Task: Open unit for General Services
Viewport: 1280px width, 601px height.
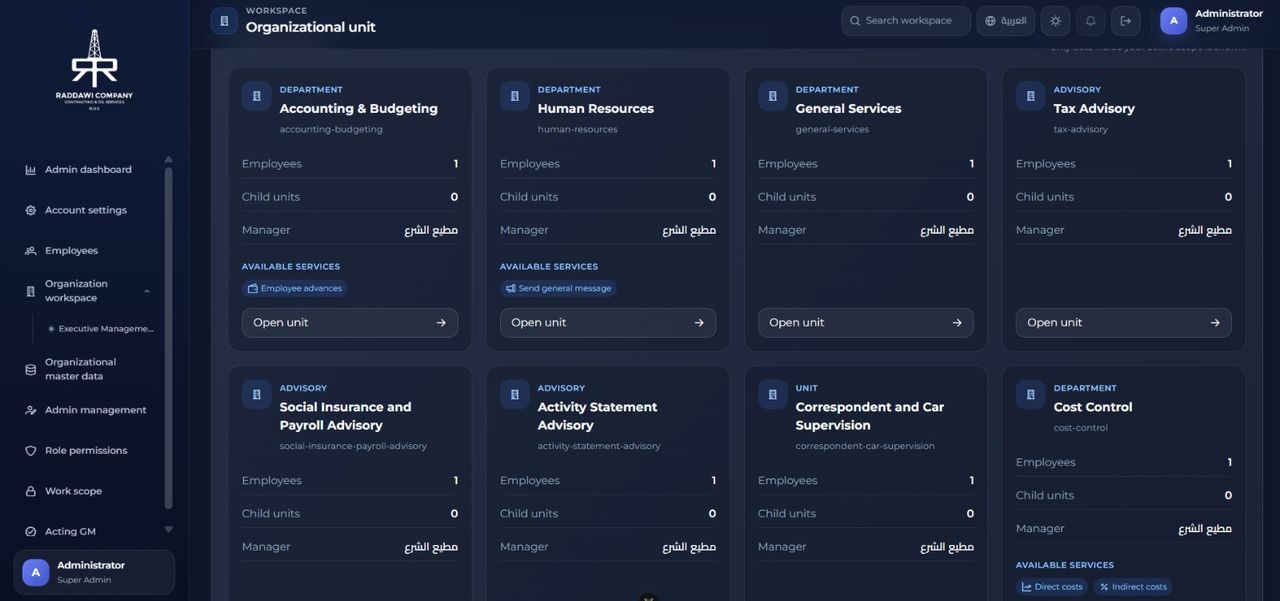Action: pyautogui.click(x=866, y=323)
